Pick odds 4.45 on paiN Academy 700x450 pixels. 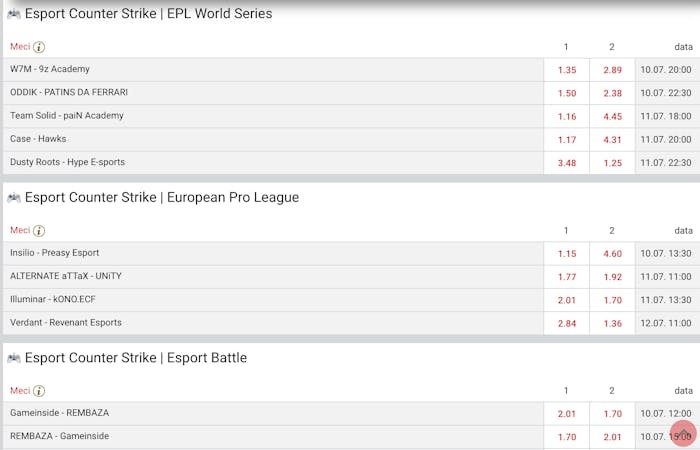(612, 117)
